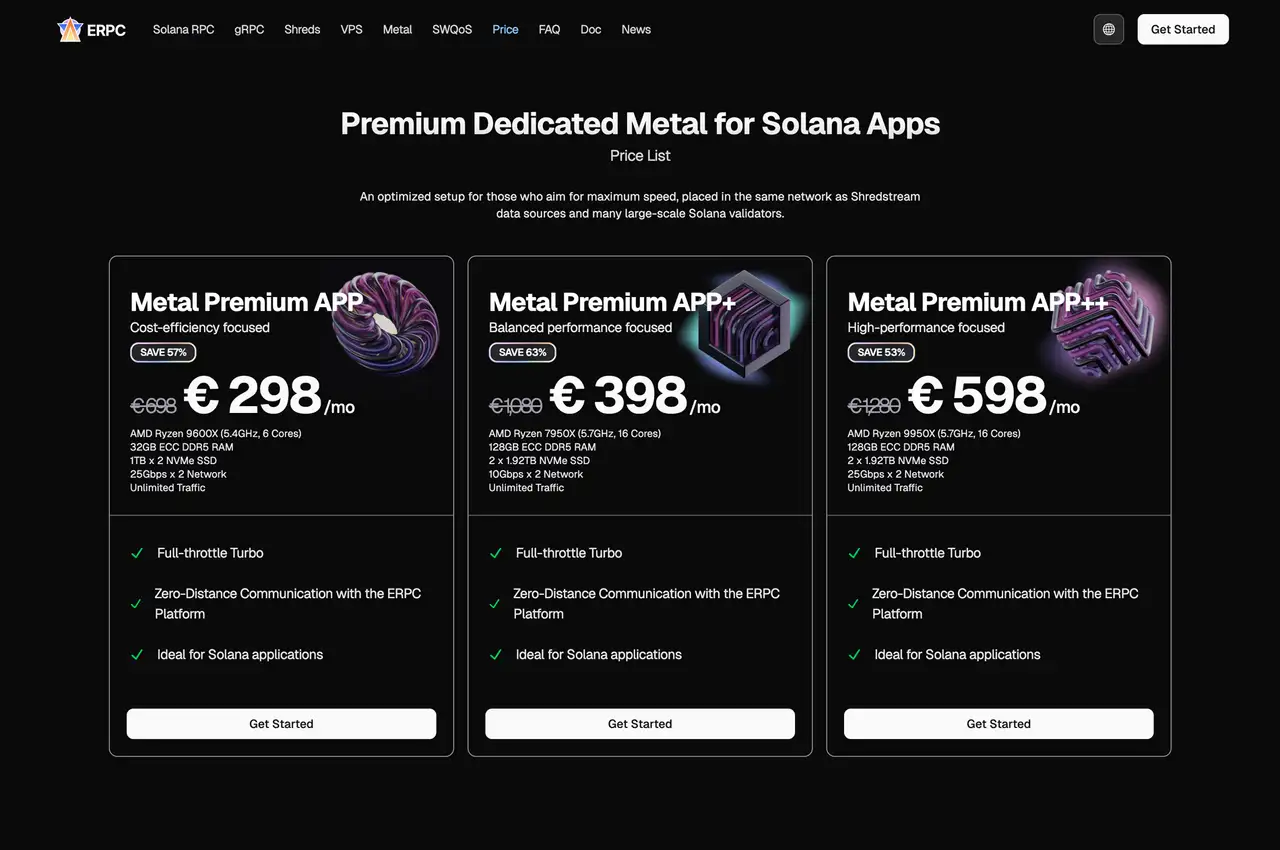Viewport: 1280px width, 850px height.
Task: Click Get Started on Metal Premium APP++
Action: [x=999, y=723]
